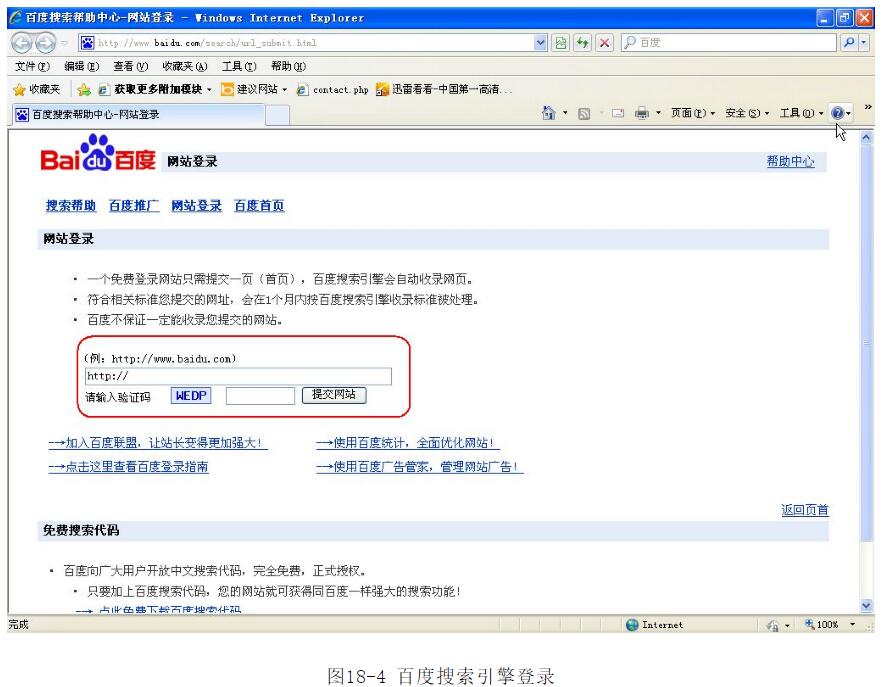
Task: Click the Baidu logo
Action: click(x=98, y=159)
